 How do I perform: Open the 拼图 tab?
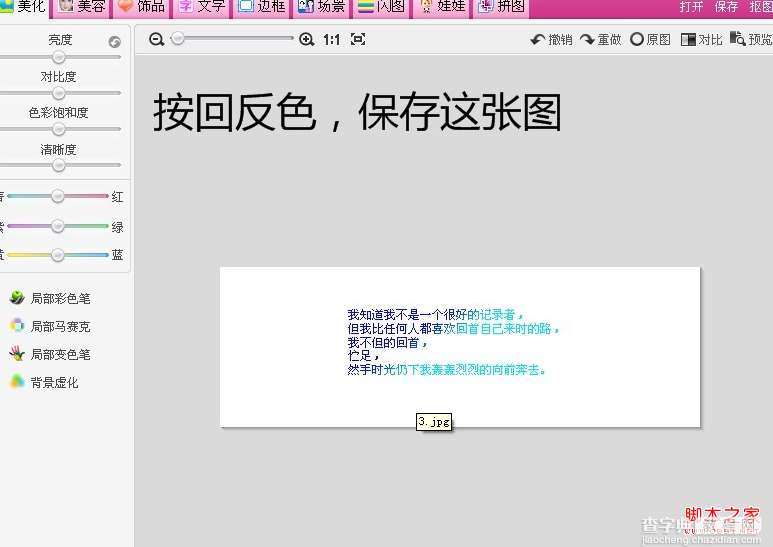[501, 7]
